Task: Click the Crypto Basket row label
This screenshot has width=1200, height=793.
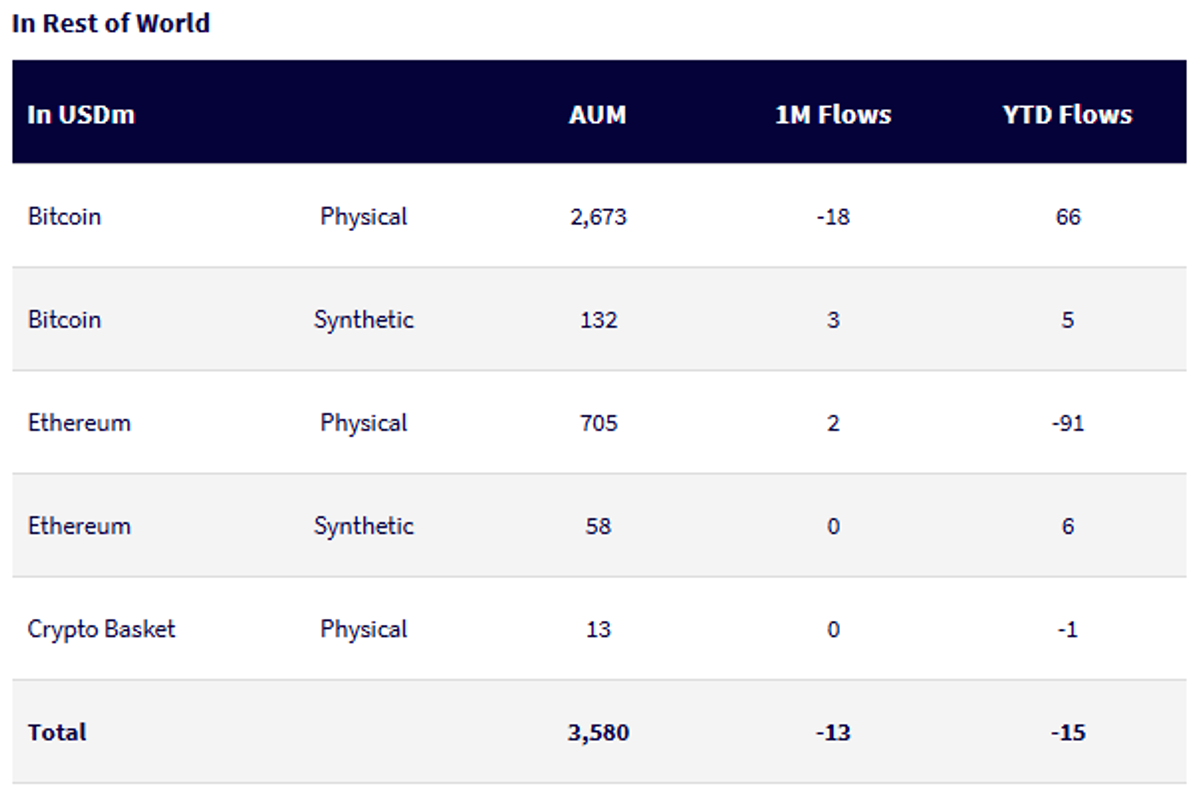Action: [x=101, y=629]
